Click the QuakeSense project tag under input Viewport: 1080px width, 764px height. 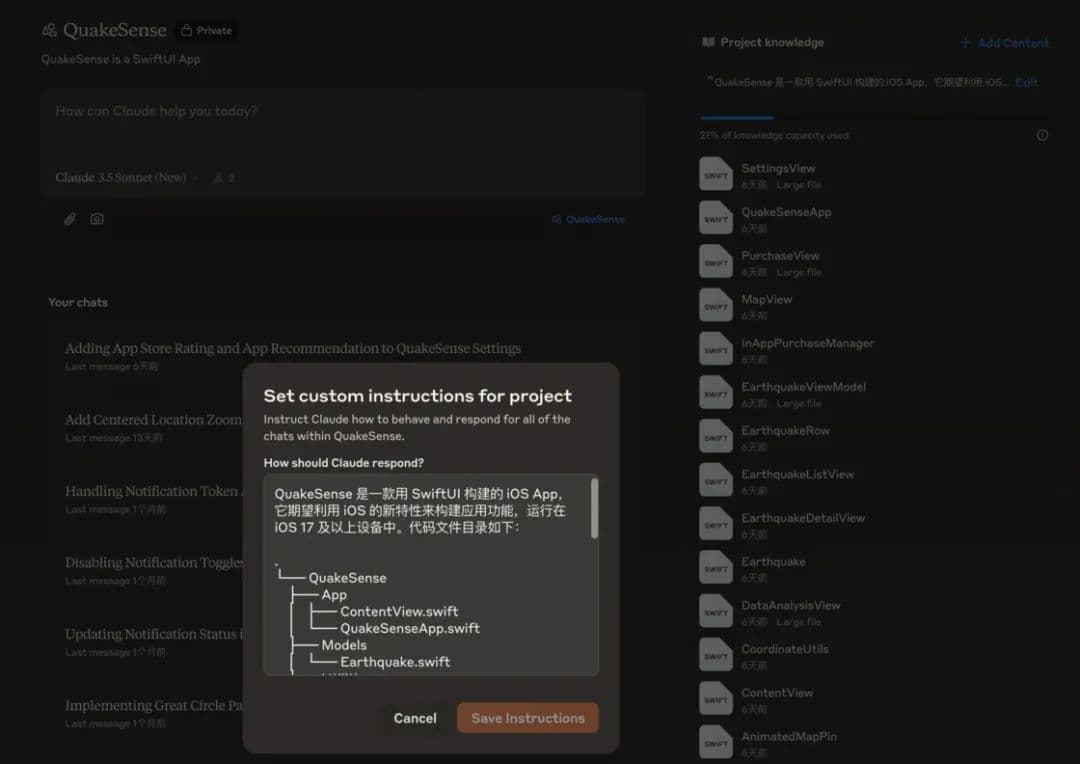[588, 219]
